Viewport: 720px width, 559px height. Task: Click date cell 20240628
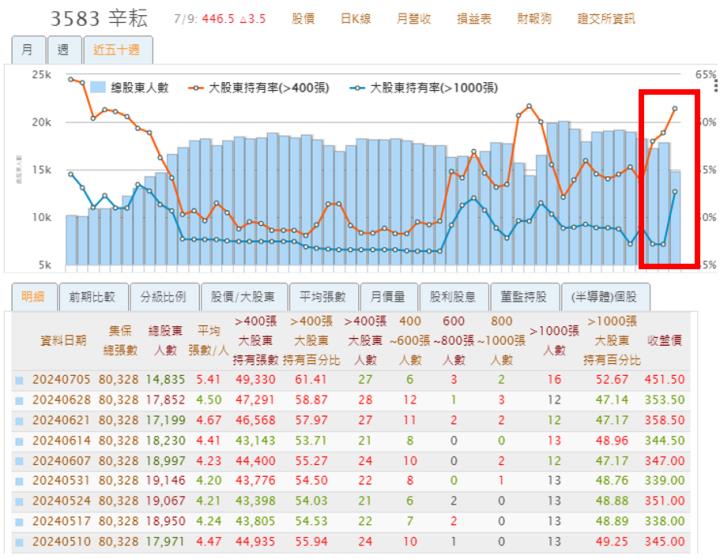coord(62,400)
